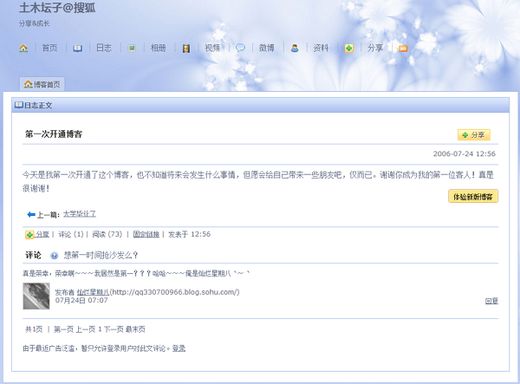Image resolution: width=520 pixels, height=384 pixels.
Task: Click the home house icon in navigation
Action: pyautogui.click(x=23, y=48)
